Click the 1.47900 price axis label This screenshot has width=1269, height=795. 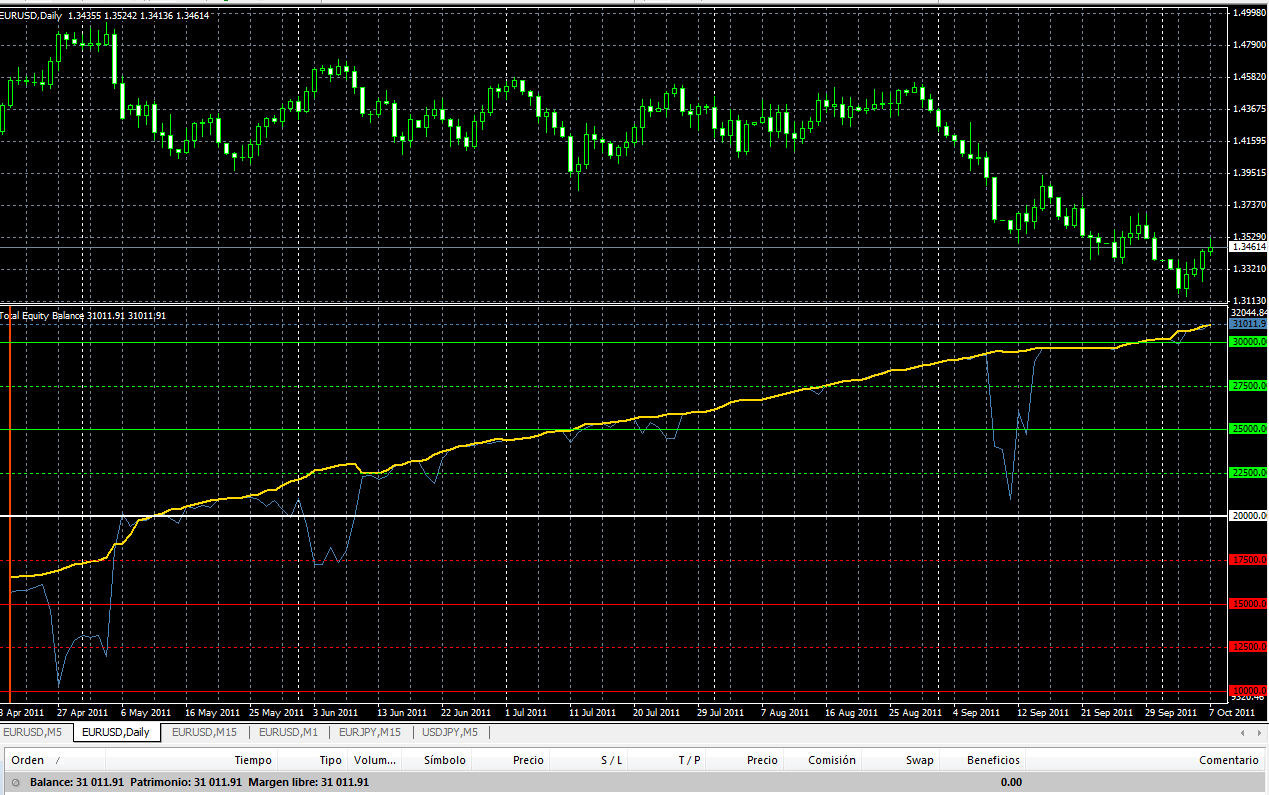[x=1249, y=45]
